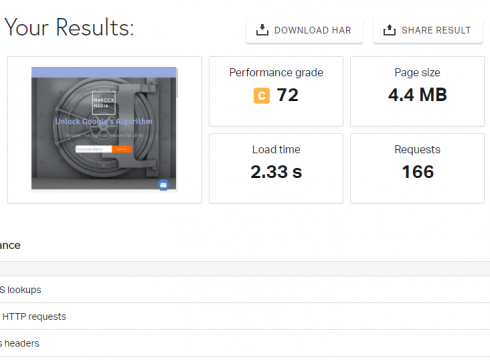Select the Performance grade card
Viewport: 490px width, 360px height.
tap(276, 91)
